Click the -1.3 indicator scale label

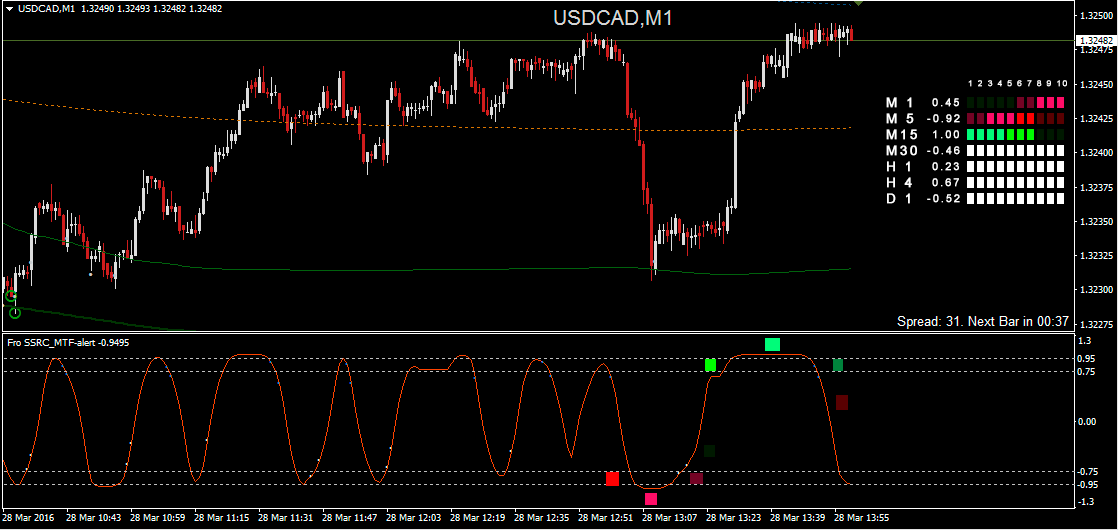coord(1088,503)
